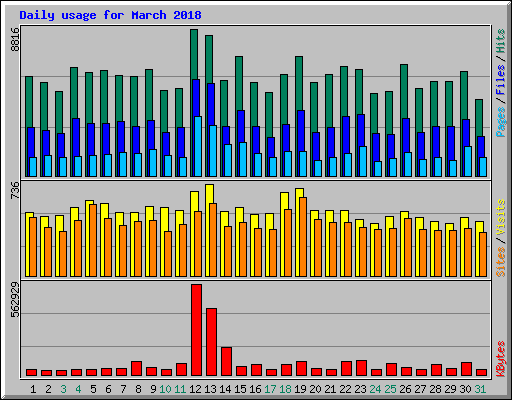Click the green day 3 axis label
The image size is (512, 400).
[x=63, y=389]
